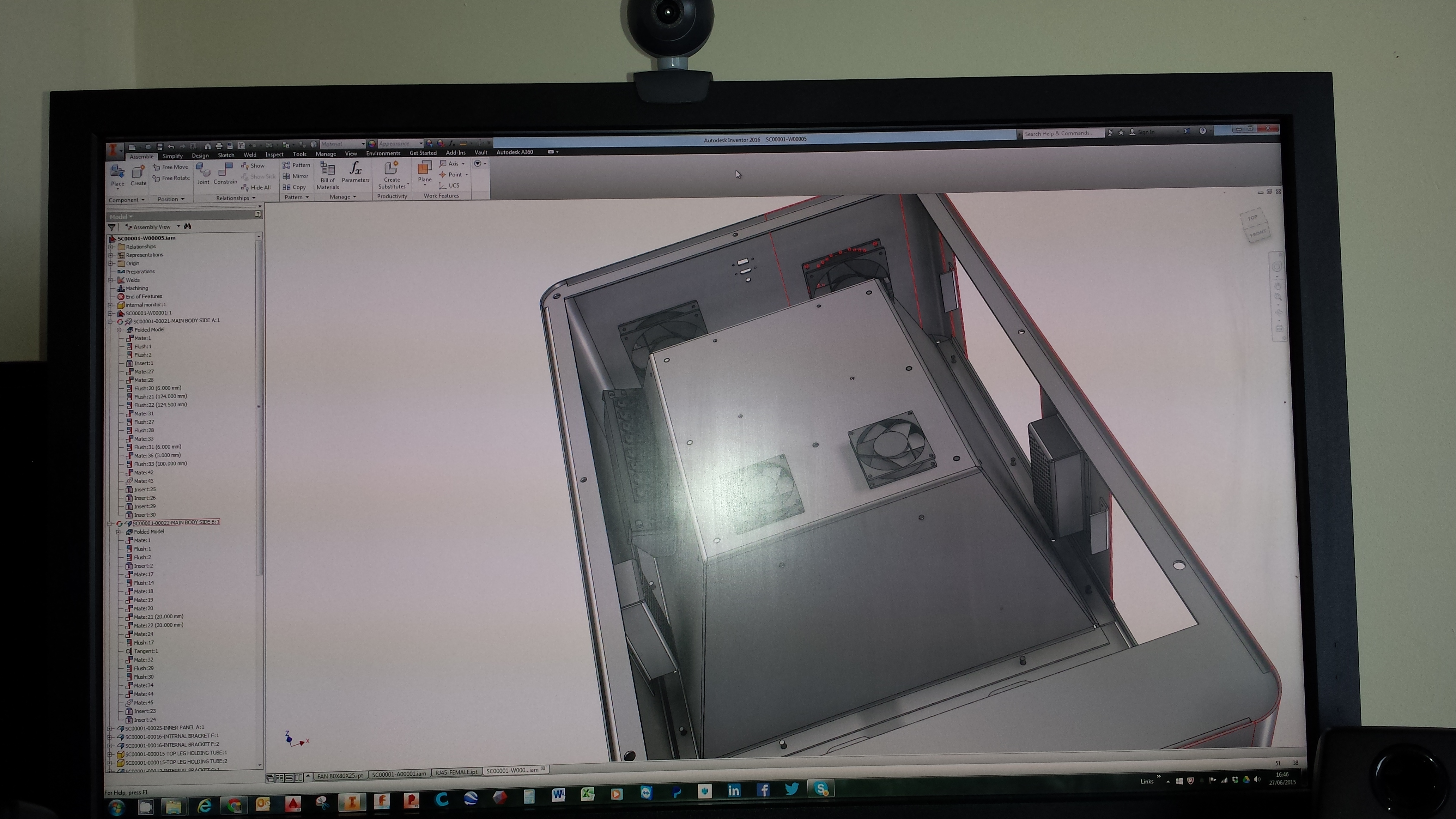Toggle Show relationships
Image resolution: width=1456 pixels, height=819 pixels.
253,166
